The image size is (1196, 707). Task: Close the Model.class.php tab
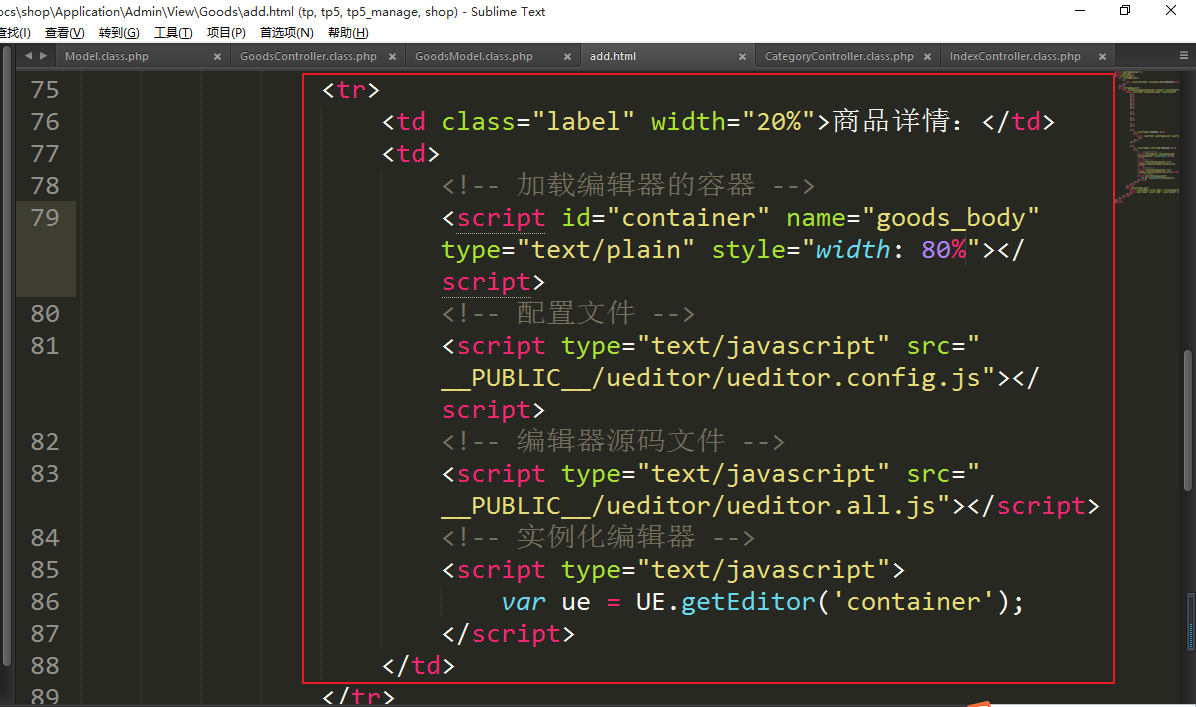[217, 57]
